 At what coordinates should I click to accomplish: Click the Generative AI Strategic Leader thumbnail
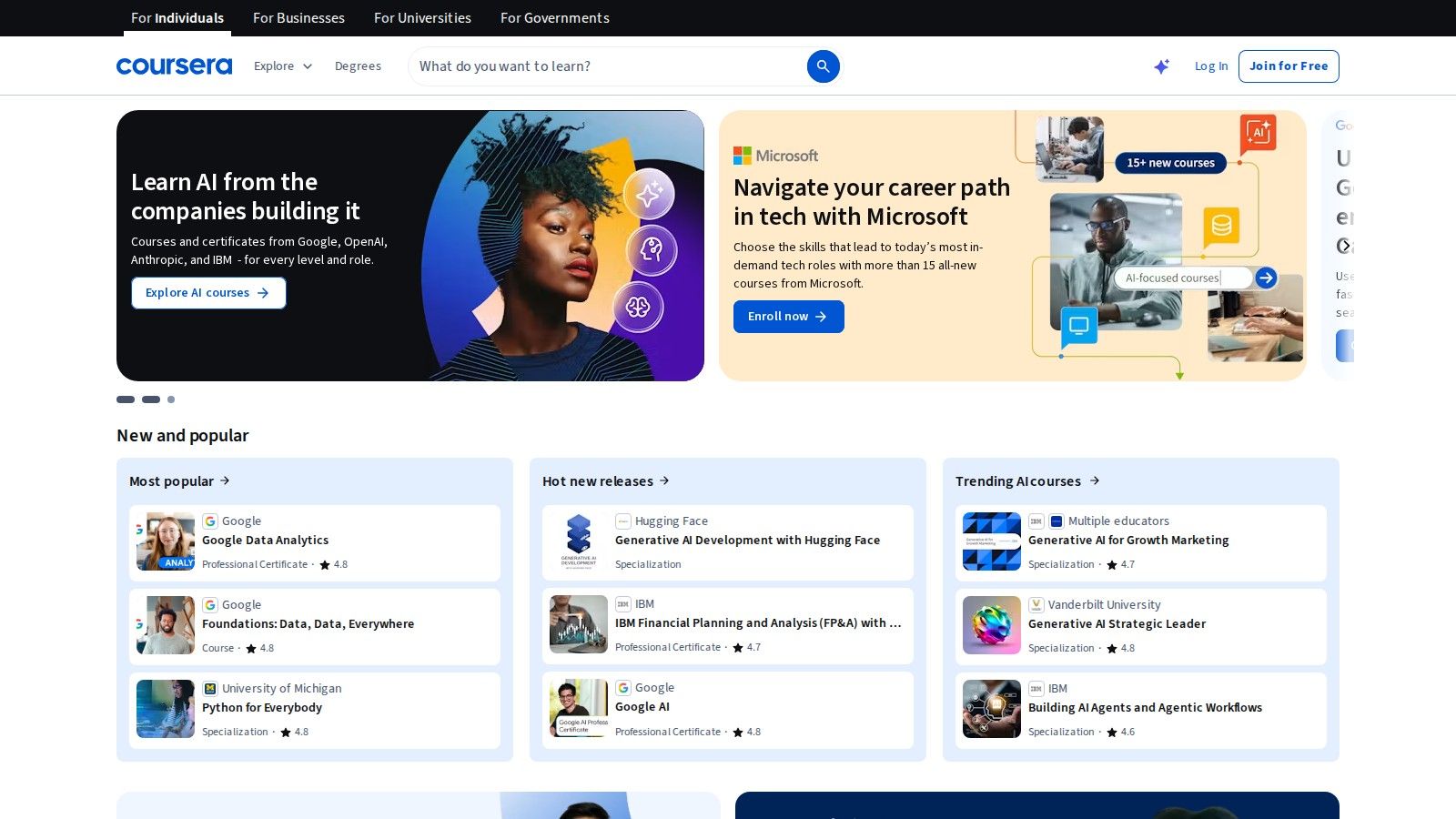tap(992, 625)
